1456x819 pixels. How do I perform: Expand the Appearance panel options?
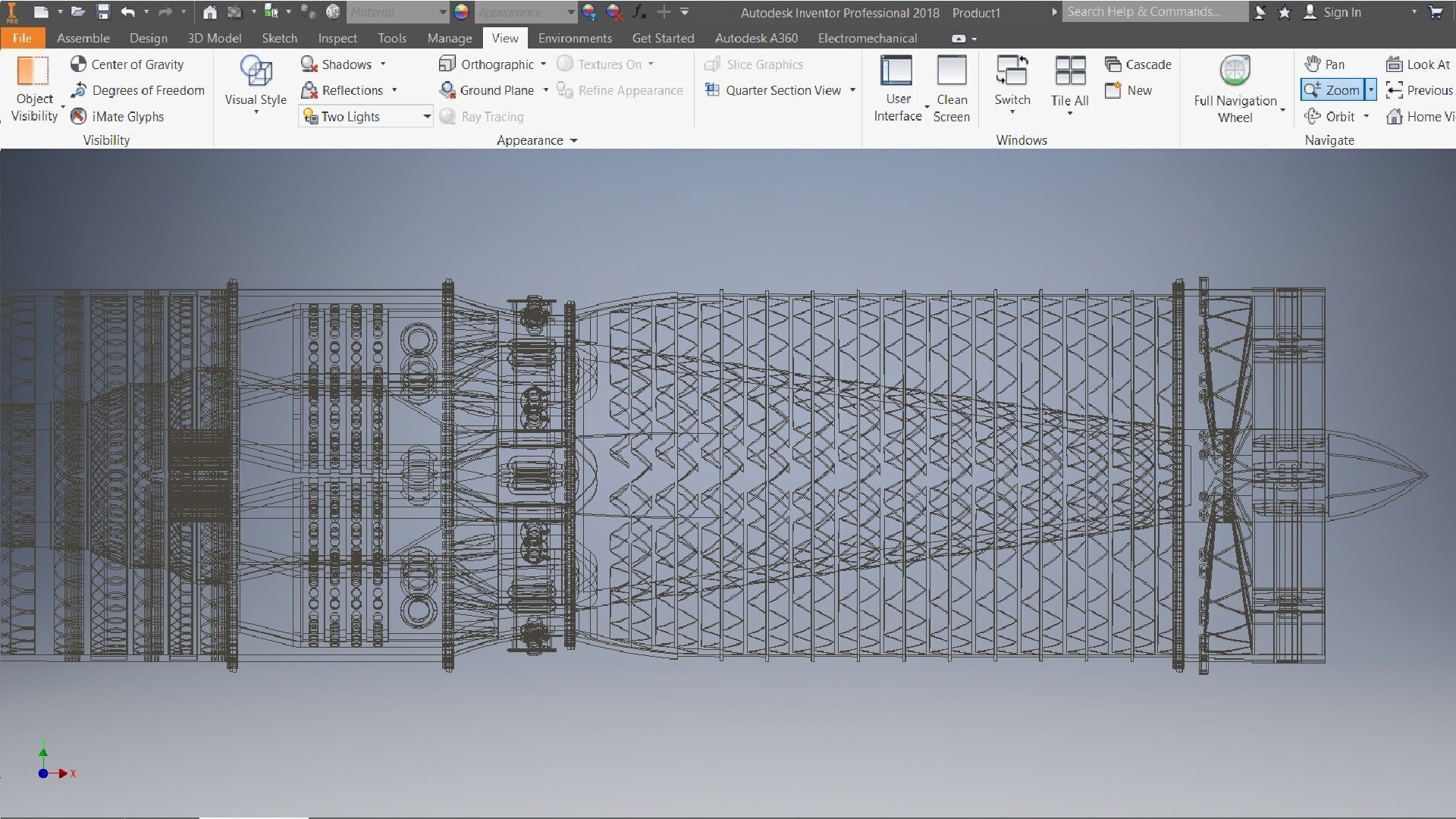click(x=573, y=140)
